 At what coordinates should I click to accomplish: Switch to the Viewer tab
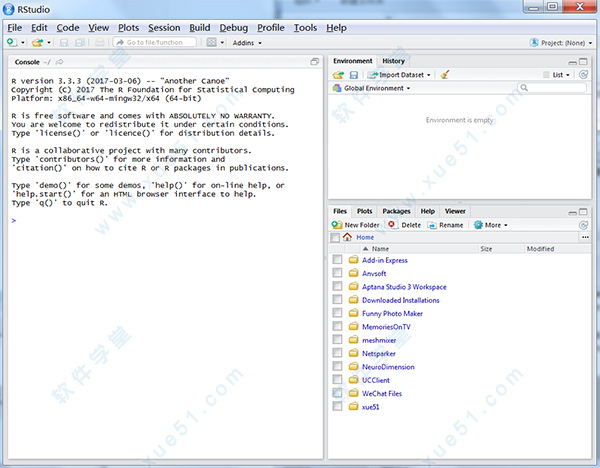455,211
